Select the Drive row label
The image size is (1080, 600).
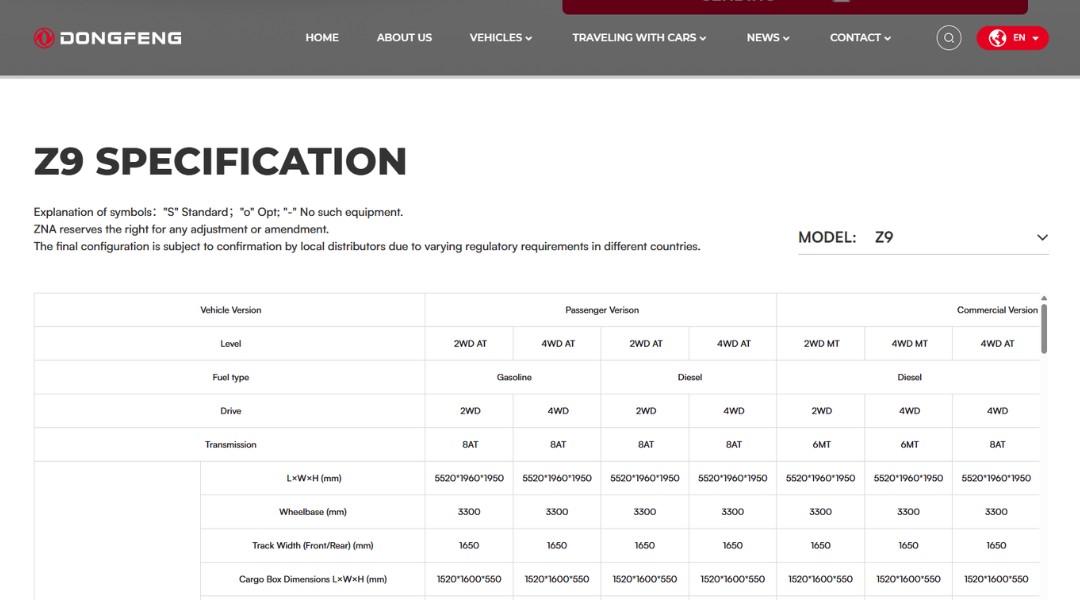(231, 411)
